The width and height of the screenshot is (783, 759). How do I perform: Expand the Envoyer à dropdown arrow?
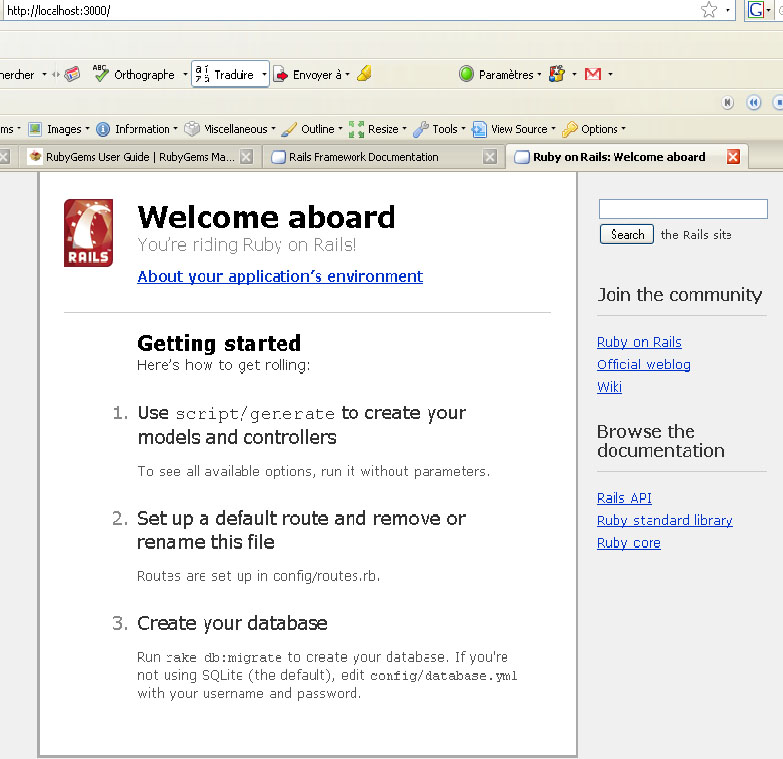click(x=347, y=74)
